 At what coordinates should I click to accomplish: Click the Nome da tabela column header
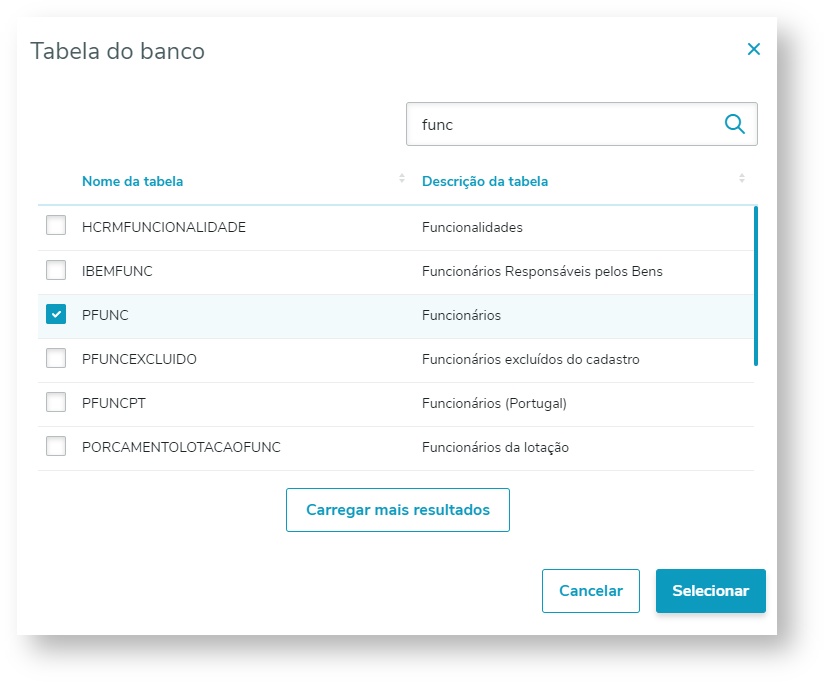132,181
